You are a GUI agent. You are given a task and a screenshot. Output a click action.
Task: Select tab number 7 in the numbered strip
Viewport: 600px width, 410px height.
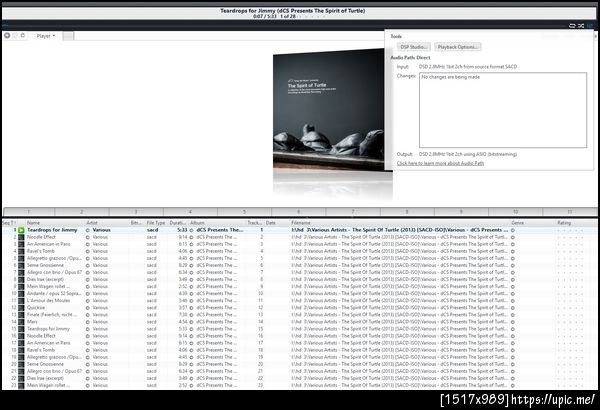[x=353, y=212]
